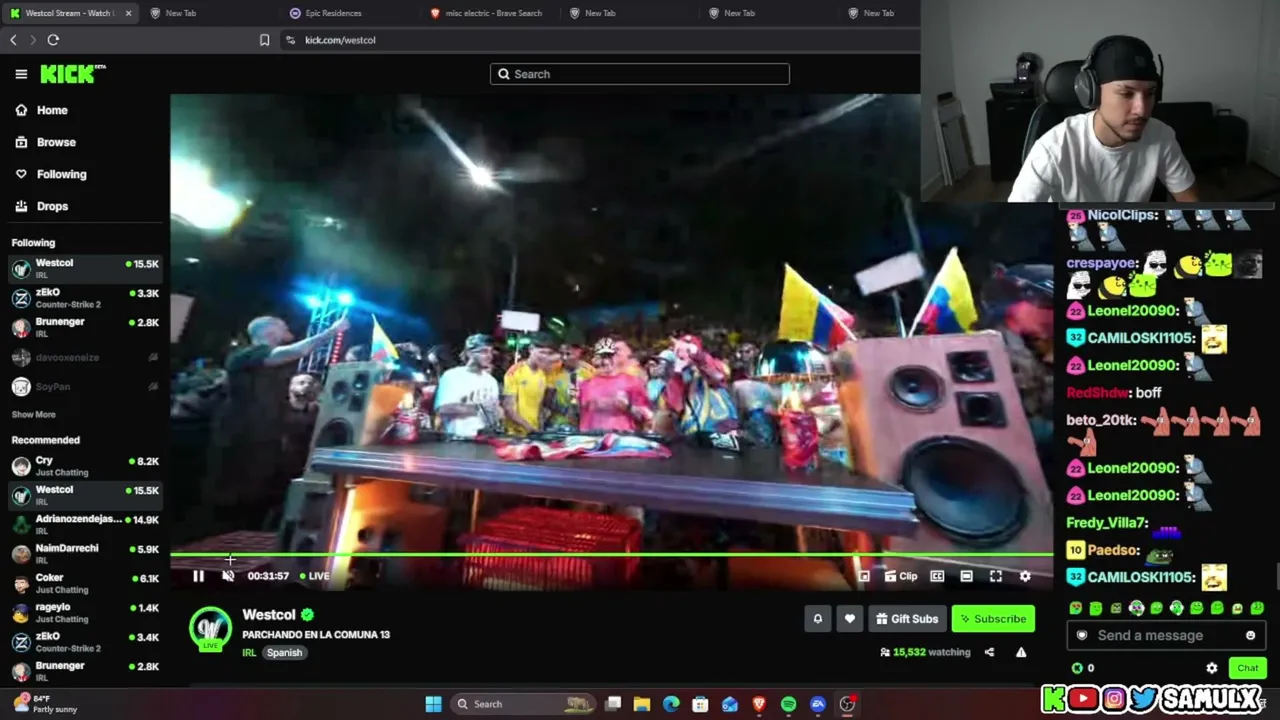Open Brunenger in the Following list
The height and width of the screenshot is (720, 1280).
[85, 327]
